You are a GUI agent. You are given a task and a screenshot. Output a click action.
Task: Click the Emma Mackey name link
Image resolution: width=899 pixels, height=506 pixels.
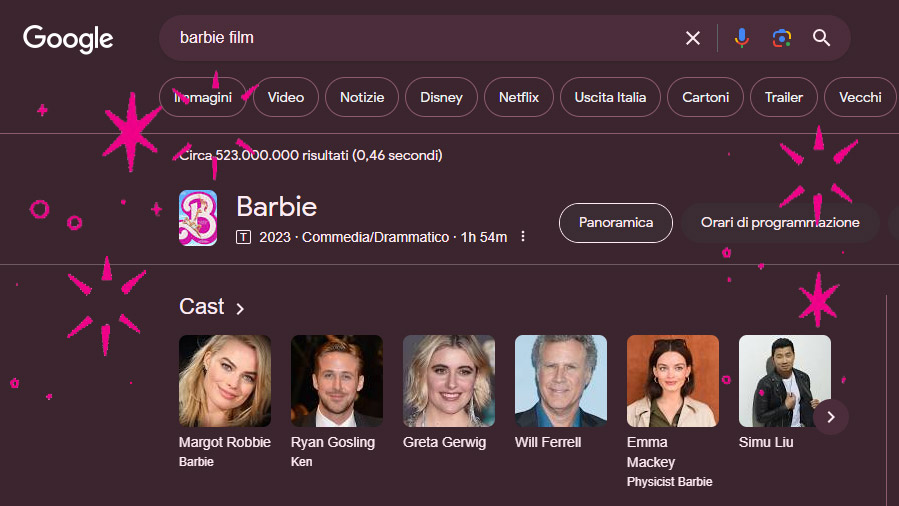pos(651,452)
